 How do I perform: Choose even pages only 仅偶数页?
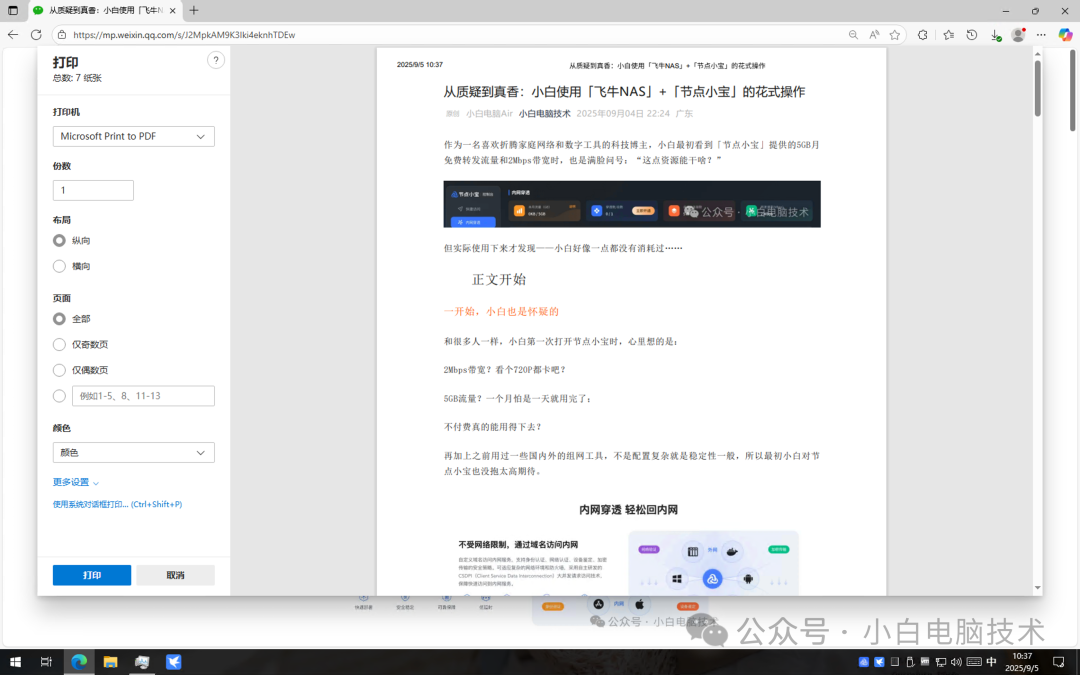point(59,370)
